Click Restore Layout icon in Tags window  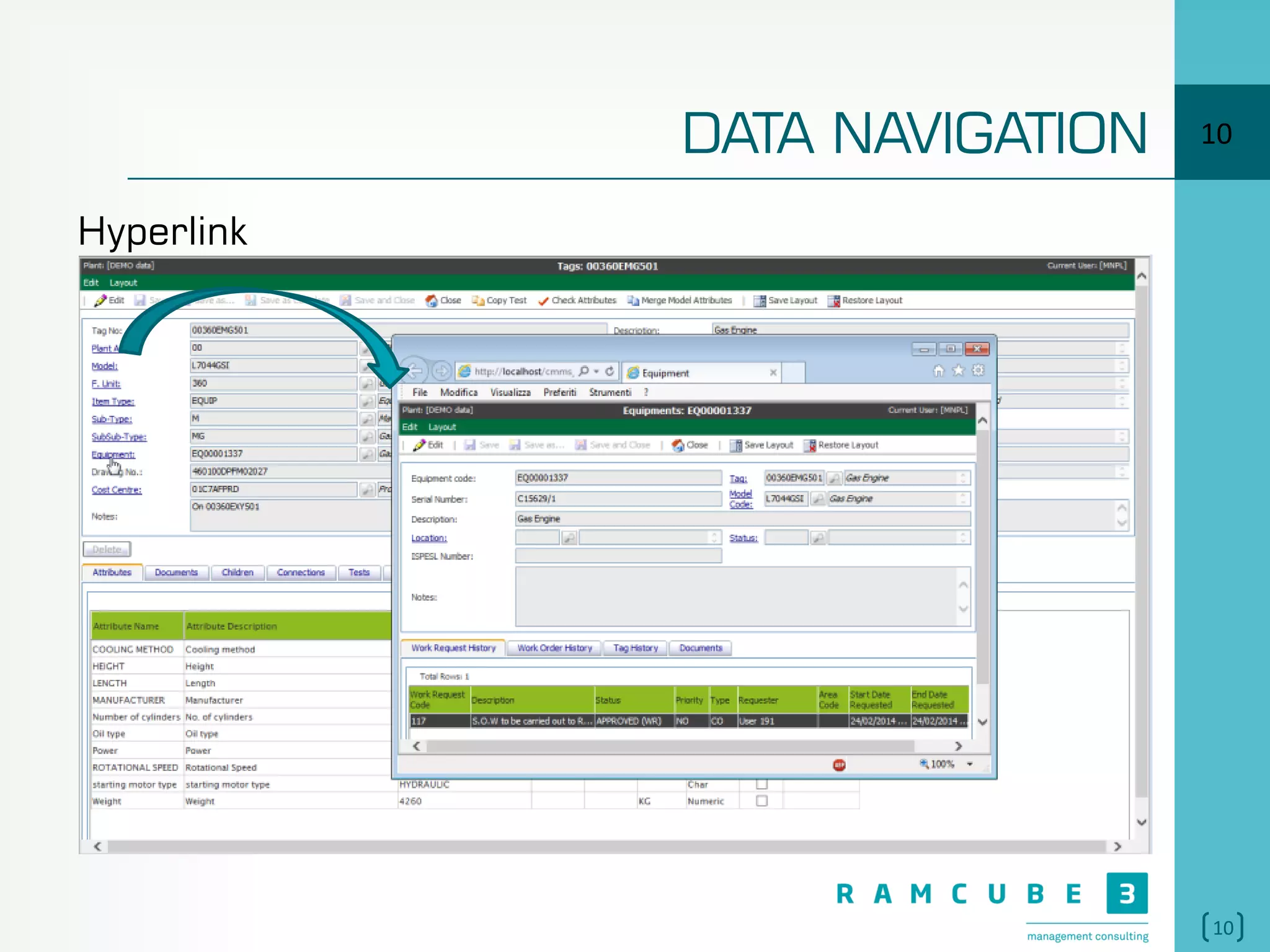pos(833,301)
